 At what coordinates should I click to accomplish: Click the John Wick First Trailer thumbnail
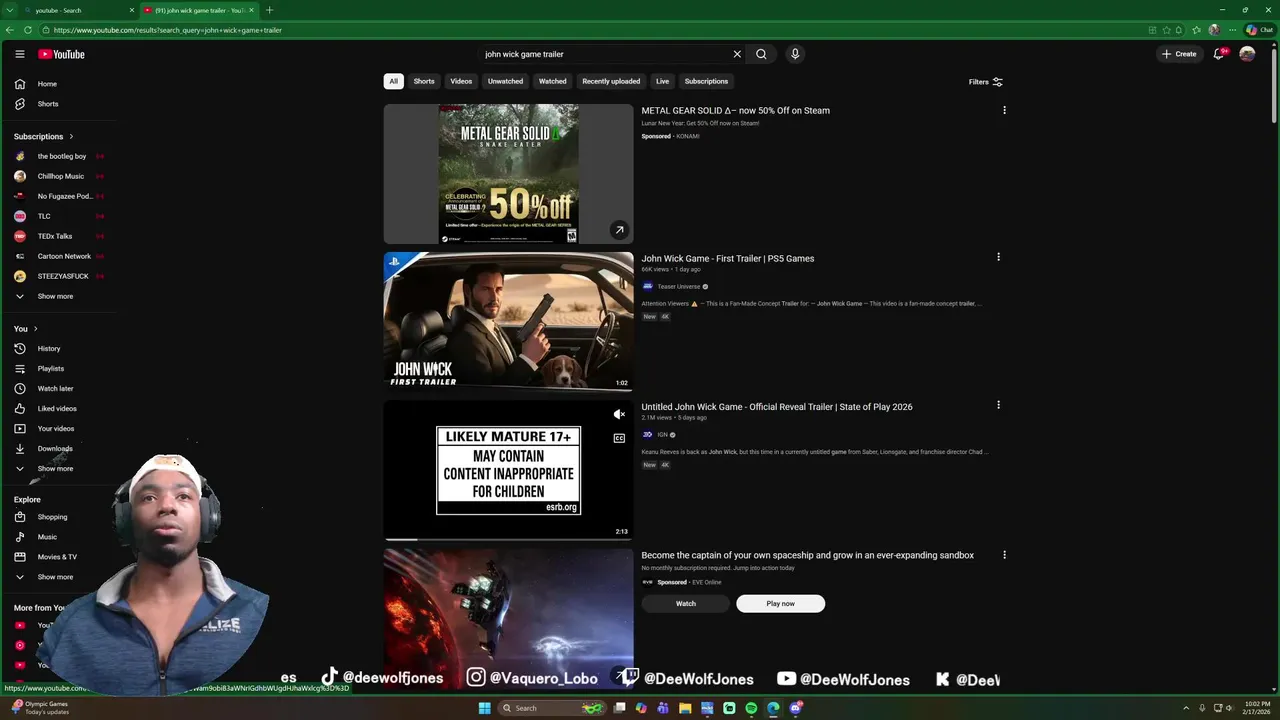click(508, 321)
